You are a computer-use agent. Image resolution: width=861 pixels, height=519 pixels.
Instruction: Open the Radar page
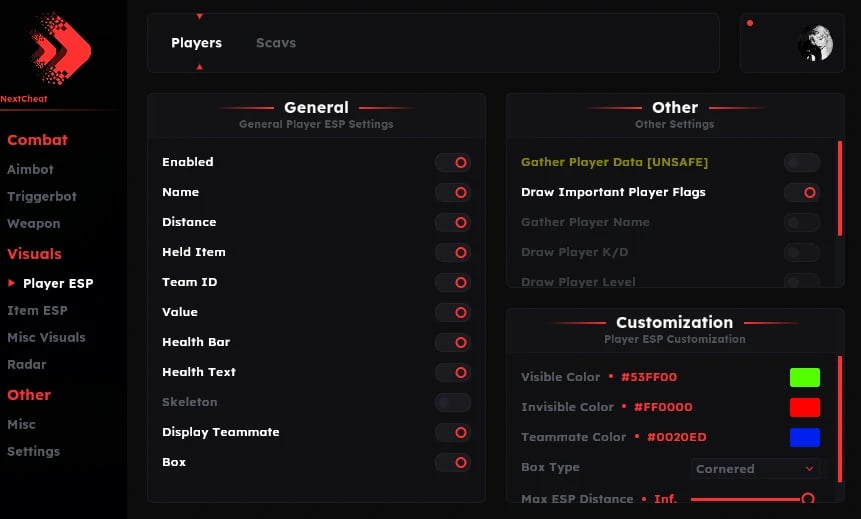tap(27, 365)
